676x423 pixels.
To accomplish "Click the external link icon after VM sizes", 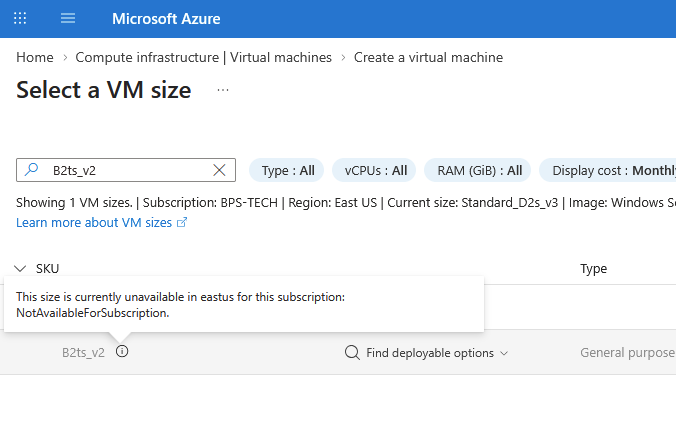I will coord(182,222).
